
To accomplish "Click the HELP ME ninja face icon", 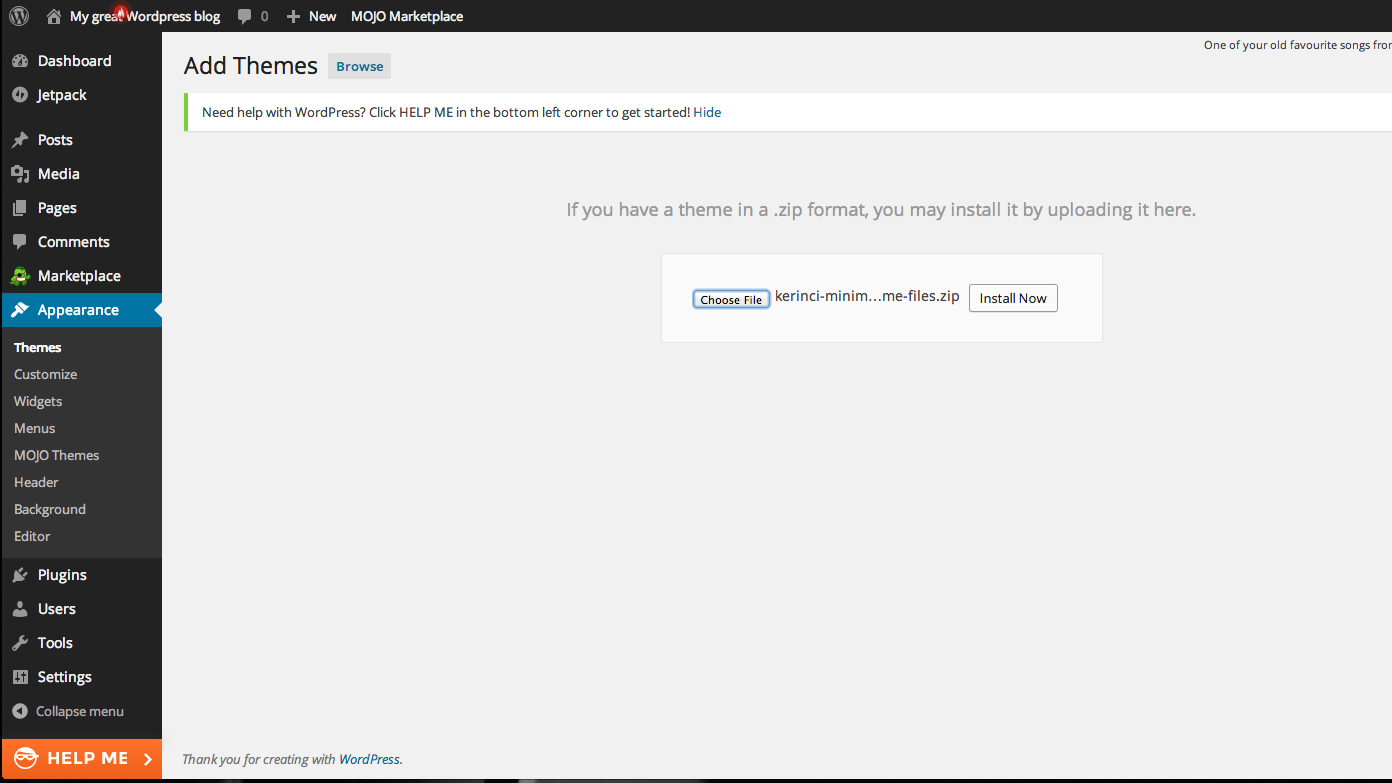I will point(27,759).
